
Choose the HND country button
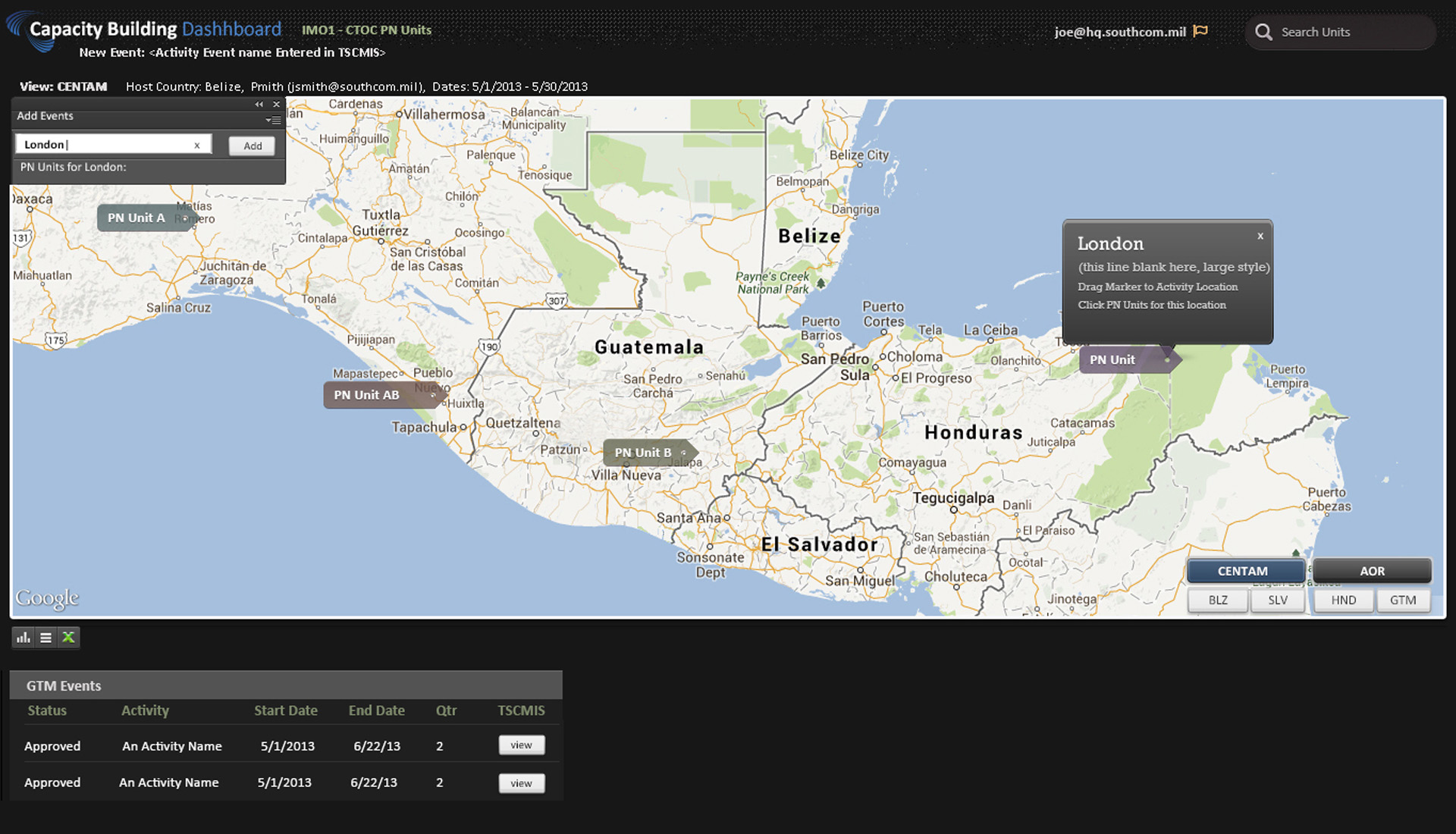1343,600
